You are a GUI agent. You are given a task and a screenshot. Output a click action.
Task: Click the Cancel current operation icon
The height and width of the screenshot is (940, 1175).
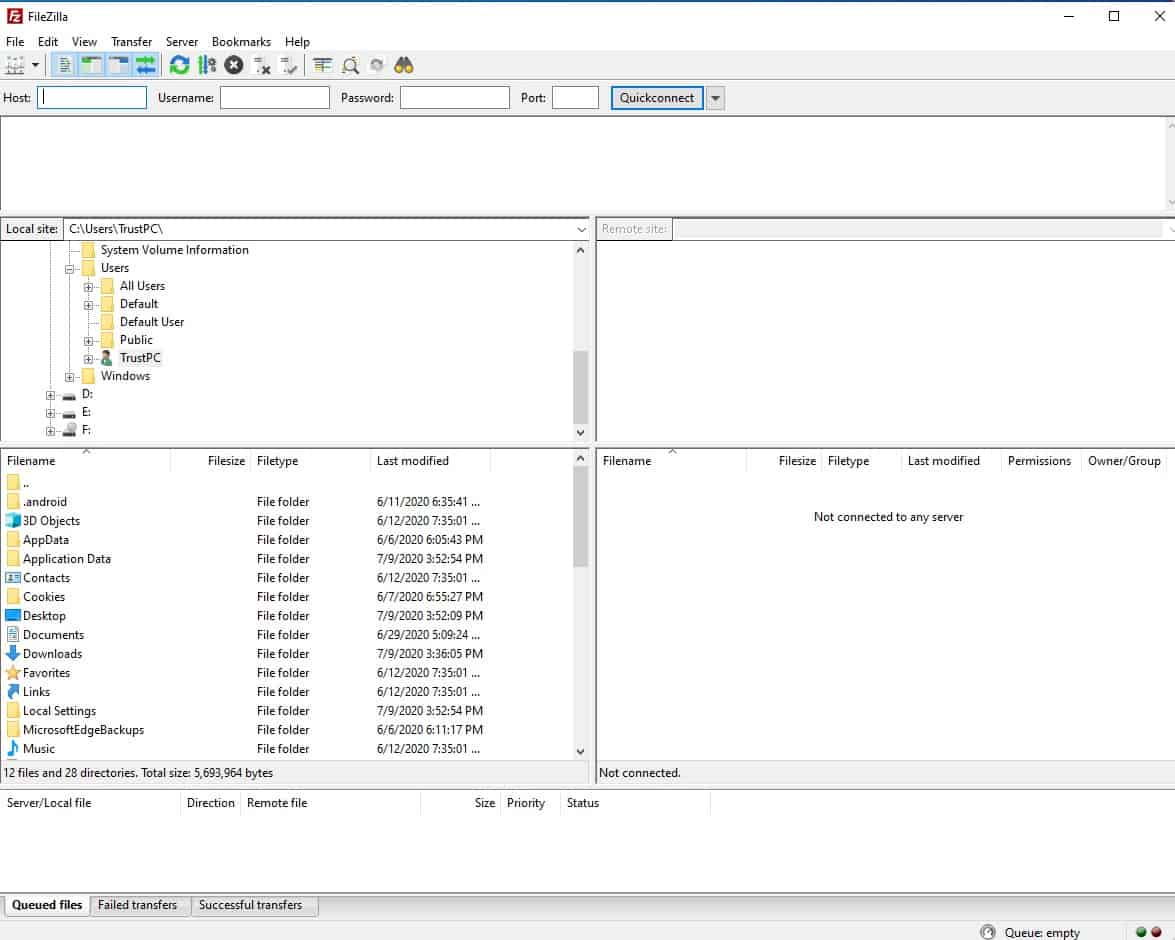[234, 66]
